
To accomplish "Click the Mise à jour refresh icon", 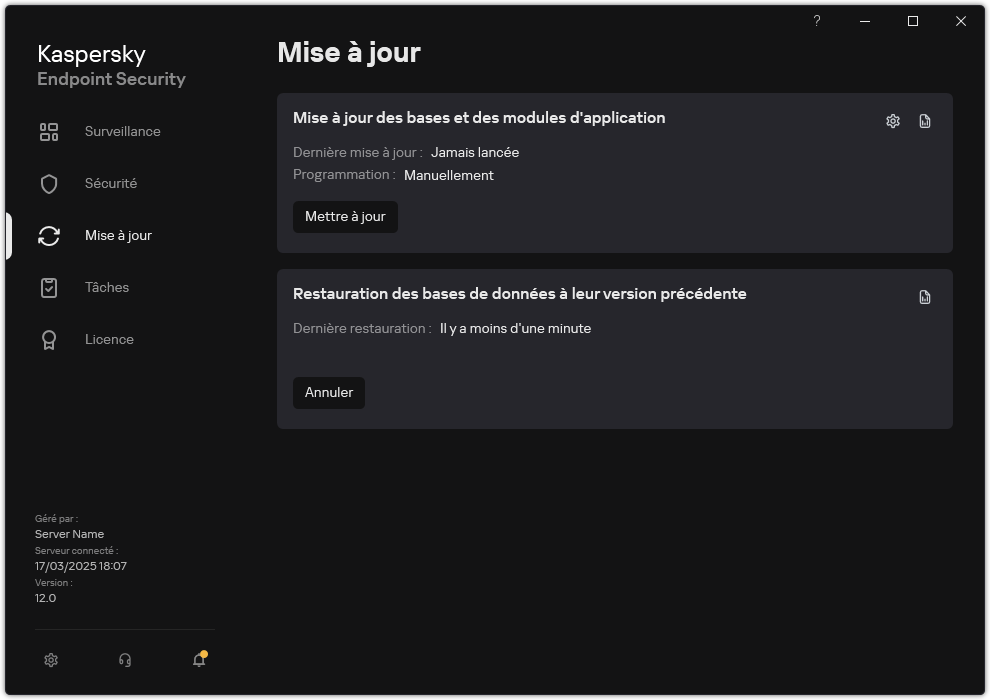I will pyautogui.click(x=49, y=236).
